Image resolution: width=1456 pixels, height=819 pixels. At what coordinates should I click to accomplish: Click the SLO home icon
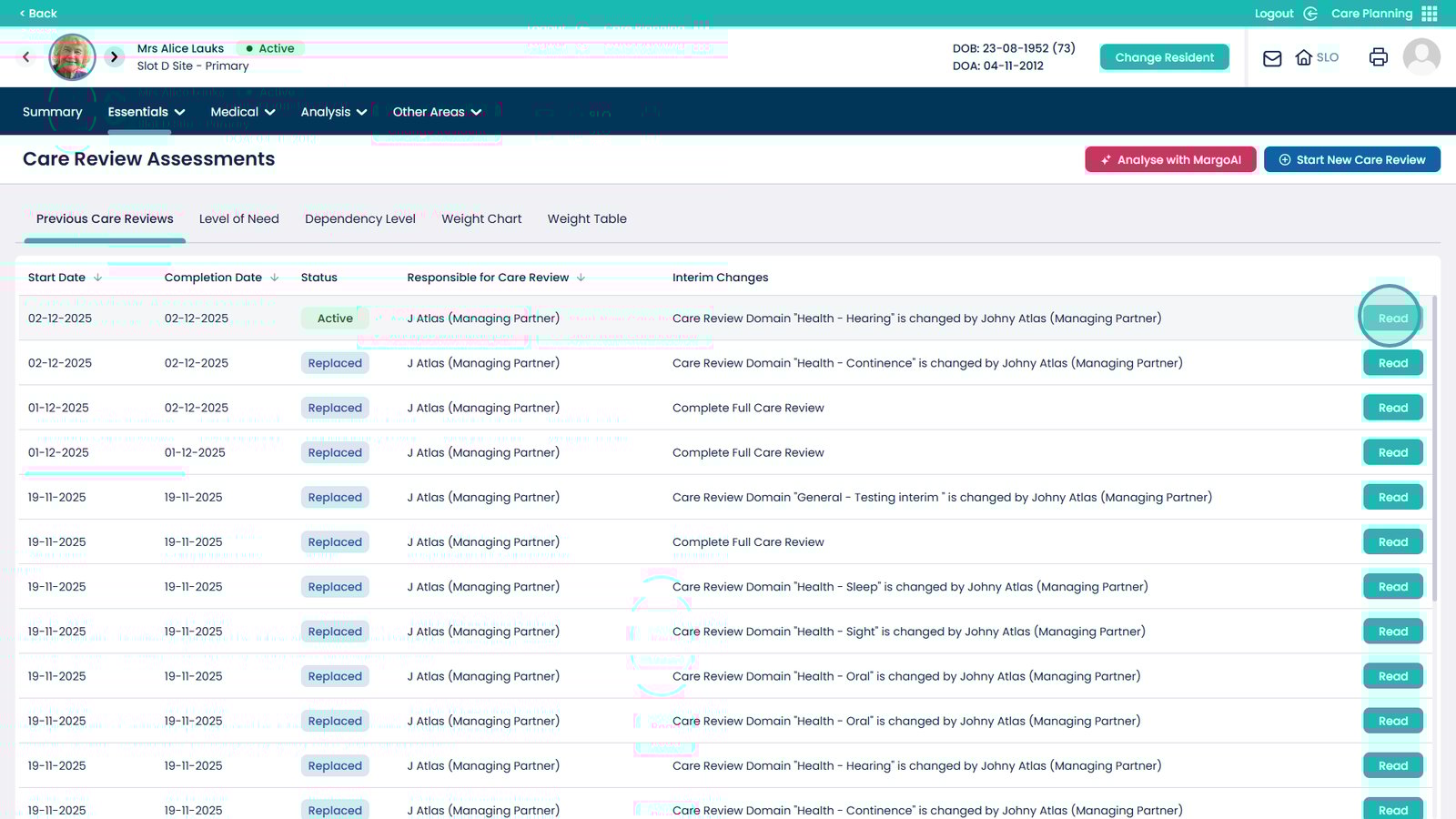(1304, 57)
